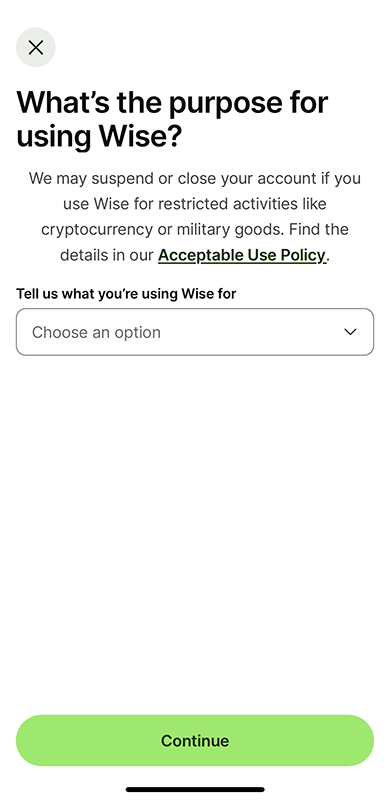
Task: Open the Acceptable Use Policy link
Action: click(x=242, y=255)
